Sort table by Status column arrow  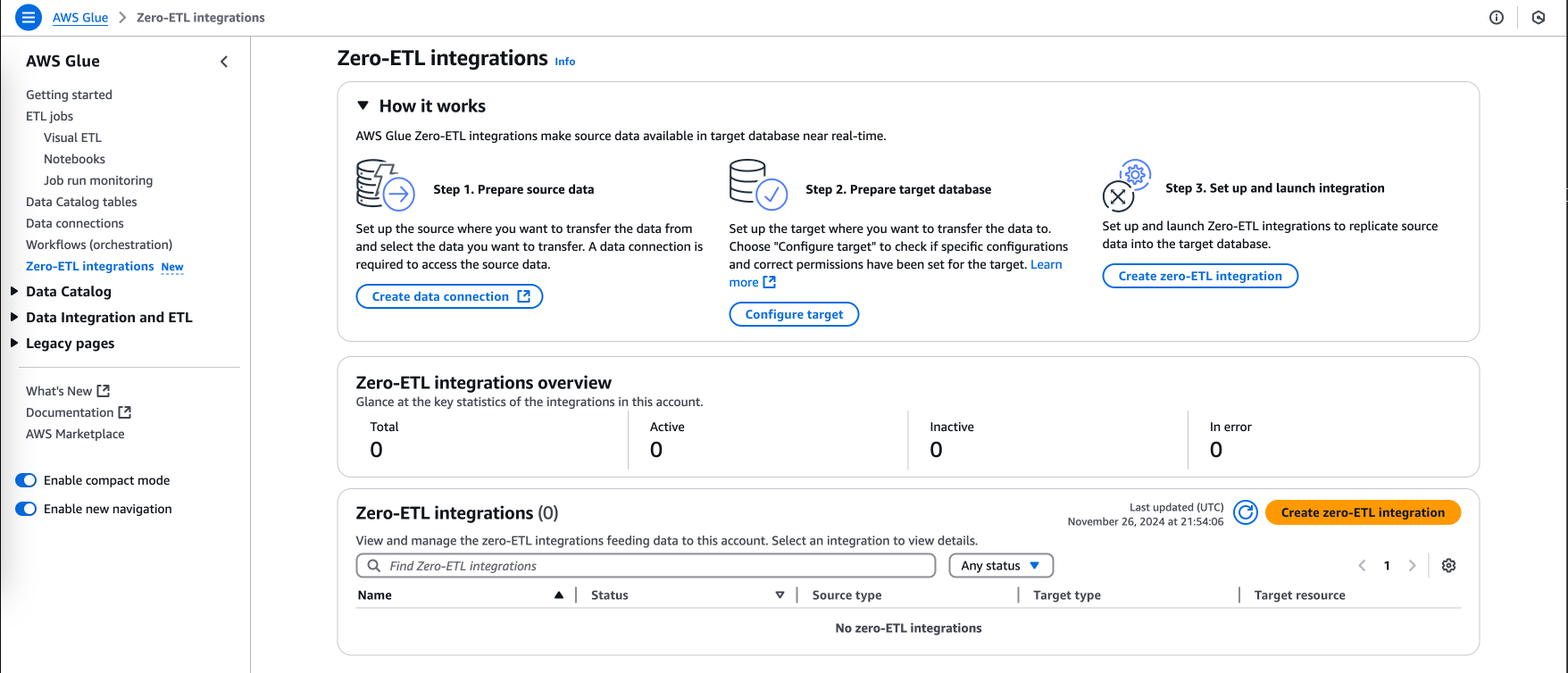pyautogui.click(x=780, y=595)
